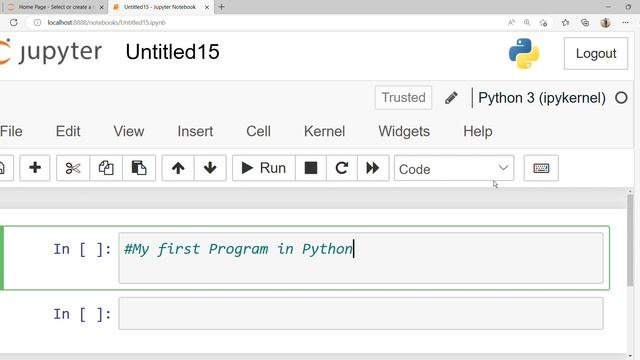Select the Untitled15 Jupyter Notebook browser tab
Screen dimensions: 640x360
click(160, 7)
